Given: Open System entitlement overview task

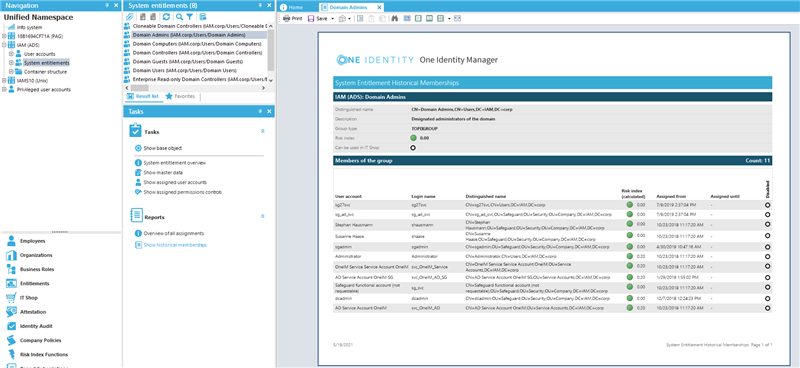Looking at the screenshot, I should coord(174,163).
